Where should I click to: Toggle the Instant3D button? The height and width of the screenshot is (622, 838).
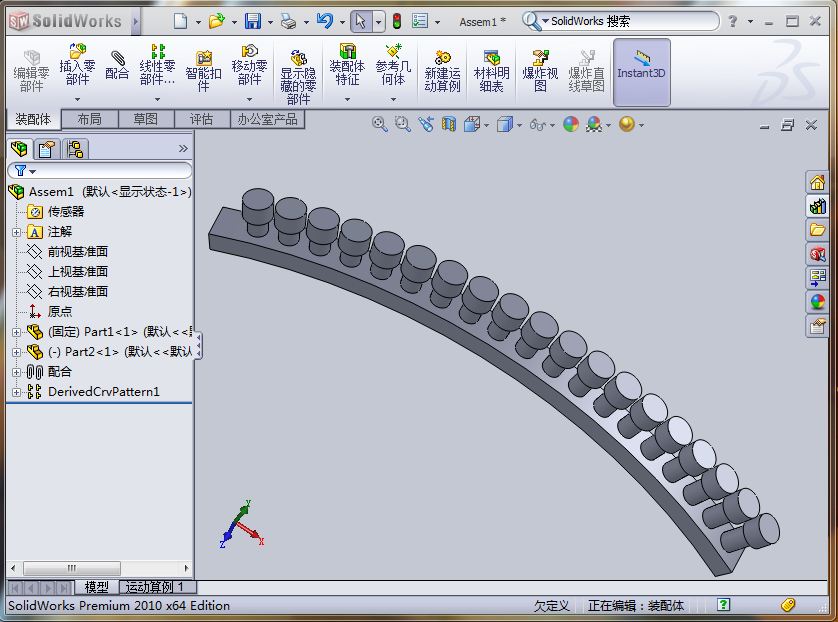click(642, 72)
